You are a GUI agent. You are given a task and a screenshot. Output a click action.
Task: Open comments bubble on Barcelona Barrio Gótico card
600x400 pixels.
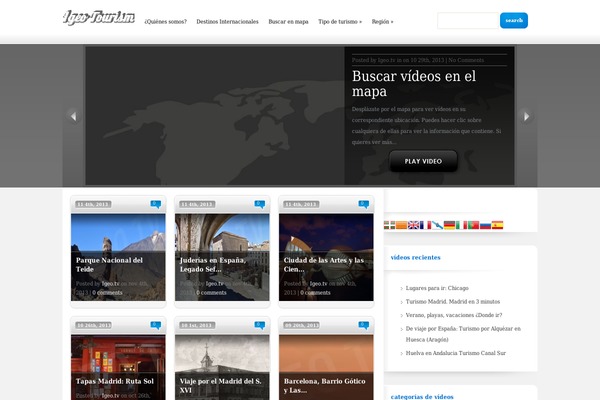(364, 325)
